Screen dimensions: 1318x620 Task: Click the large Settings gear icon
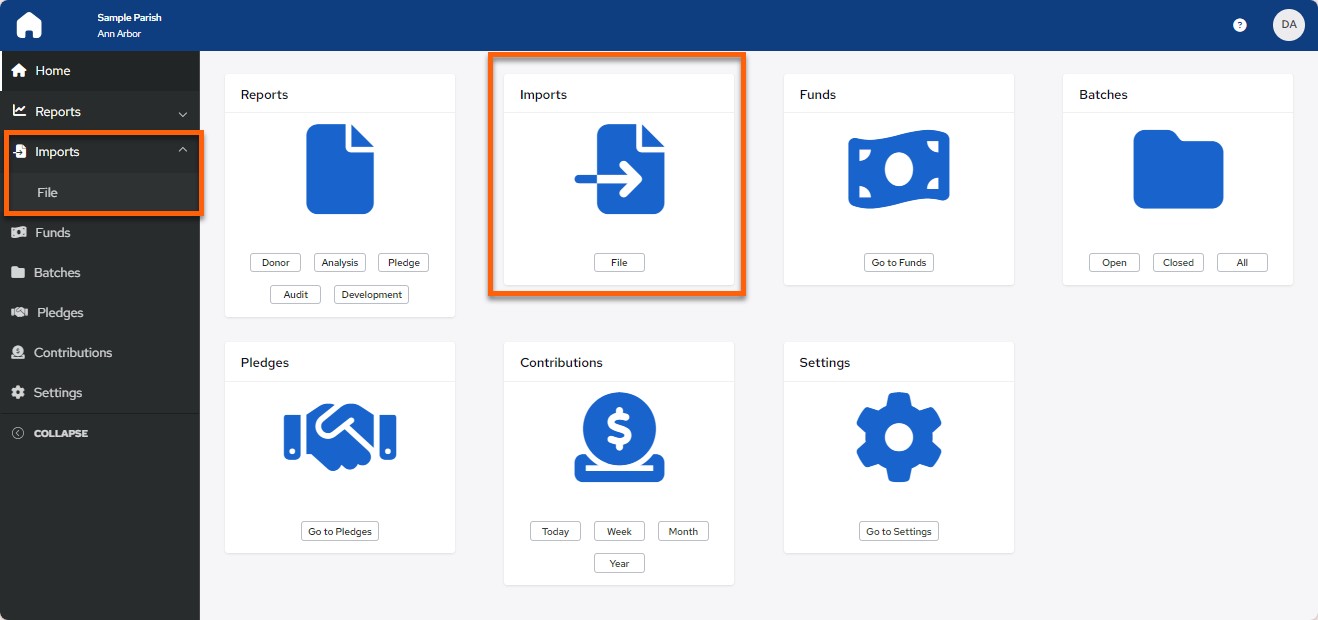[899, 437]
